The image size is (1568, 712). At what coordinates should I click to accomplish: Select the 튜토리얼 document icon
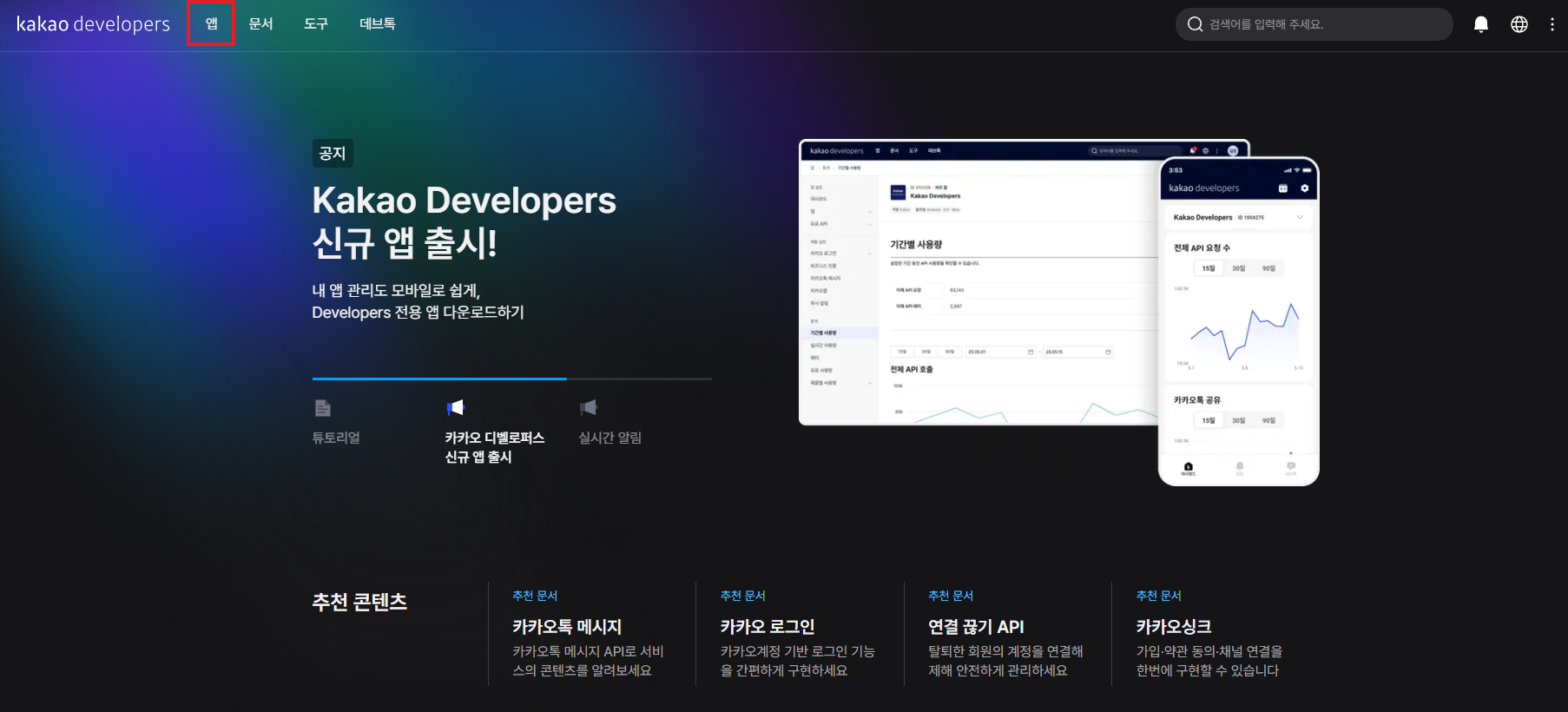coord(323,408)
